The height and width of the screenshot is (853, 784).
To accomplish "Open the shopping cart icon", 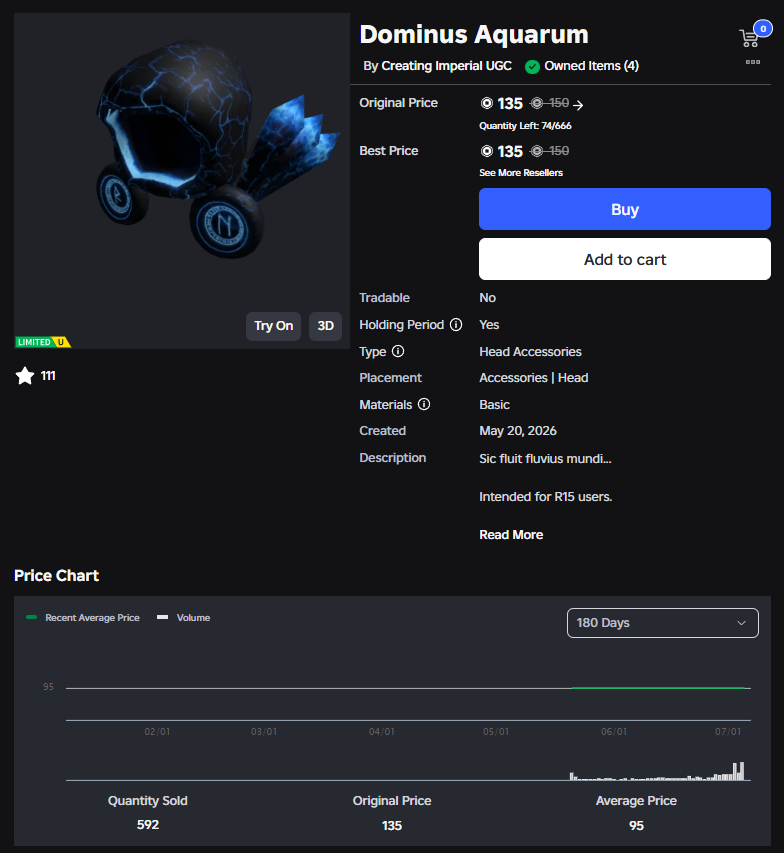I will [749, 38].
